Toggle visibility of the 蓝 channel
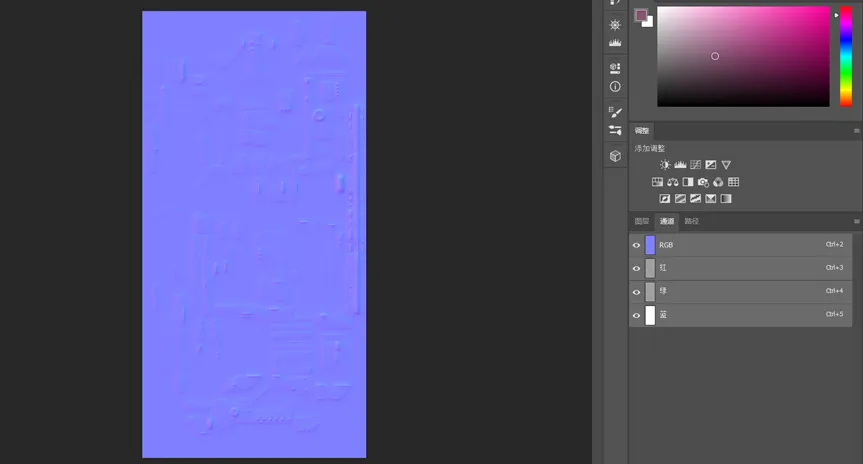The width and height of the screenshot is (863, 464). (x=636, y=315)
